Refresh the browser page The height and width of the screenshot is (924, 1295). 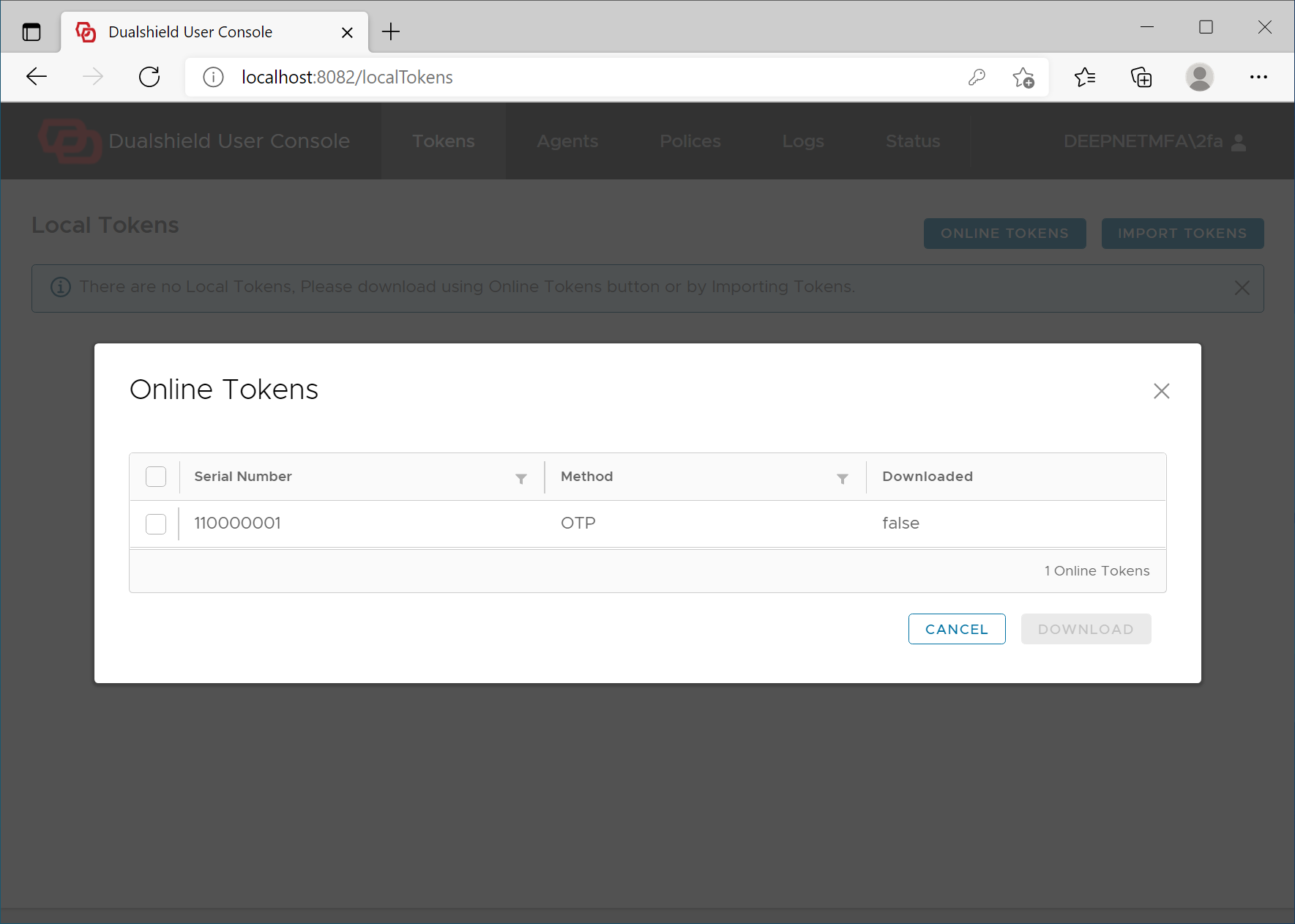(x=149, y=77)
